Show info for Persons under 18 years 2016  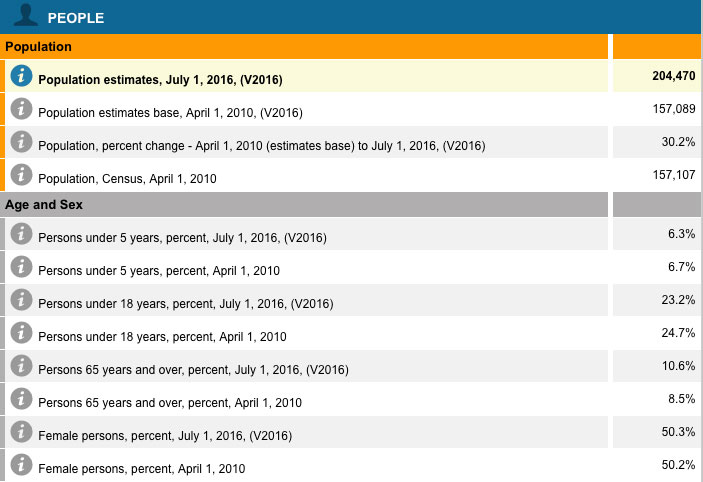point(21,301)
